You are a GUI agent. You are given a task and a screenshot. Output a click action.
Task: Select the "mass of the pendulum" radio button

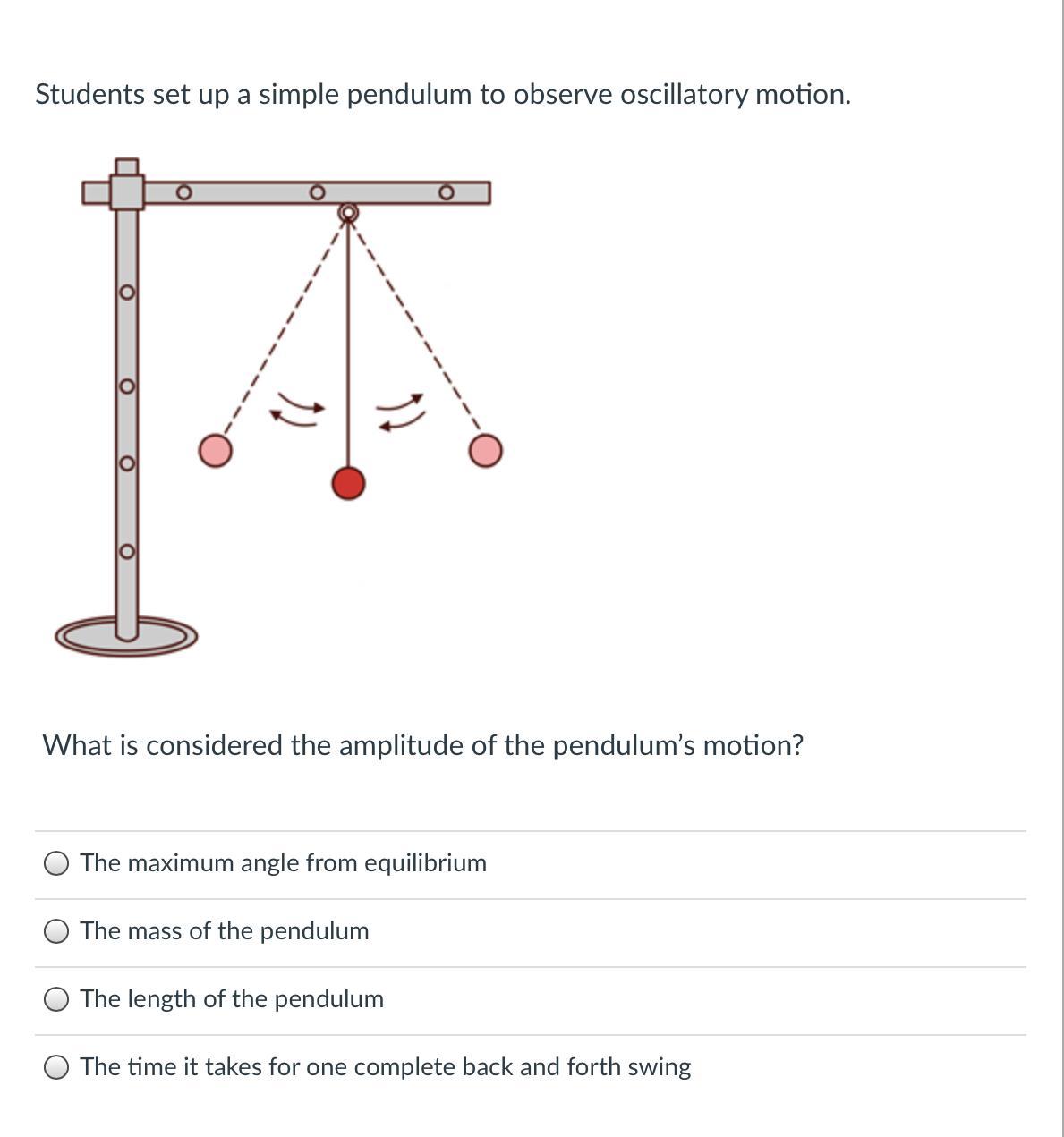(x=56, y=931)
